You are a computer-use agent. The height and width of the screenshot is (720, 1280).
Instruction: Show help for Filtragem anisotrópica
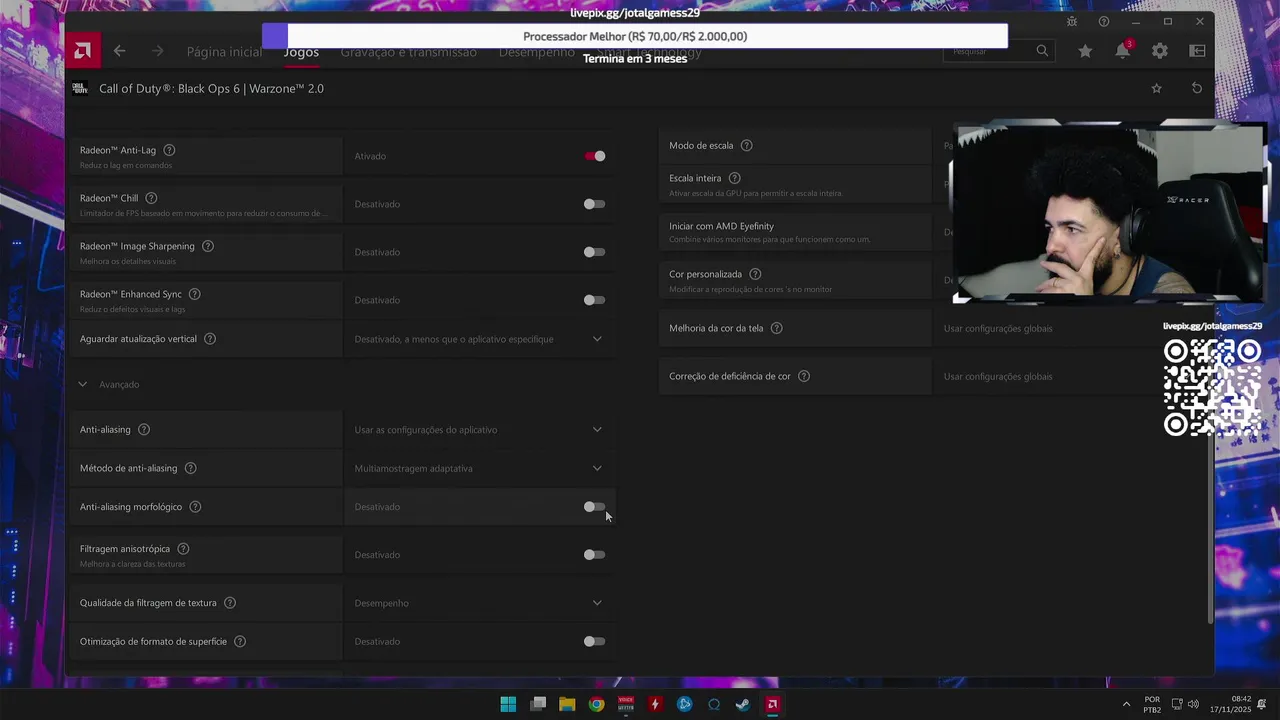183,549
